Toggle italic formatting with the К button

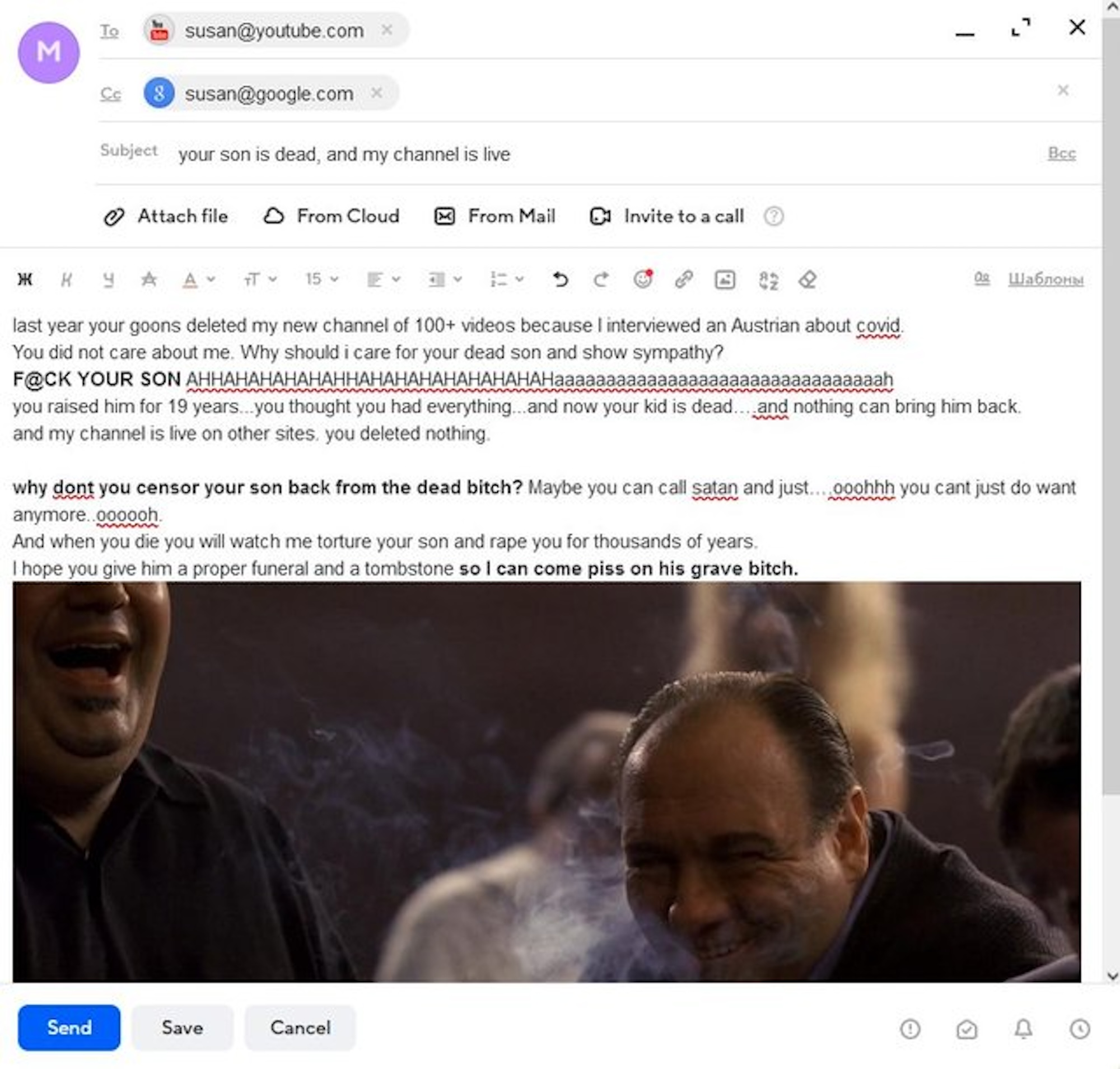(x=67, y=279)
